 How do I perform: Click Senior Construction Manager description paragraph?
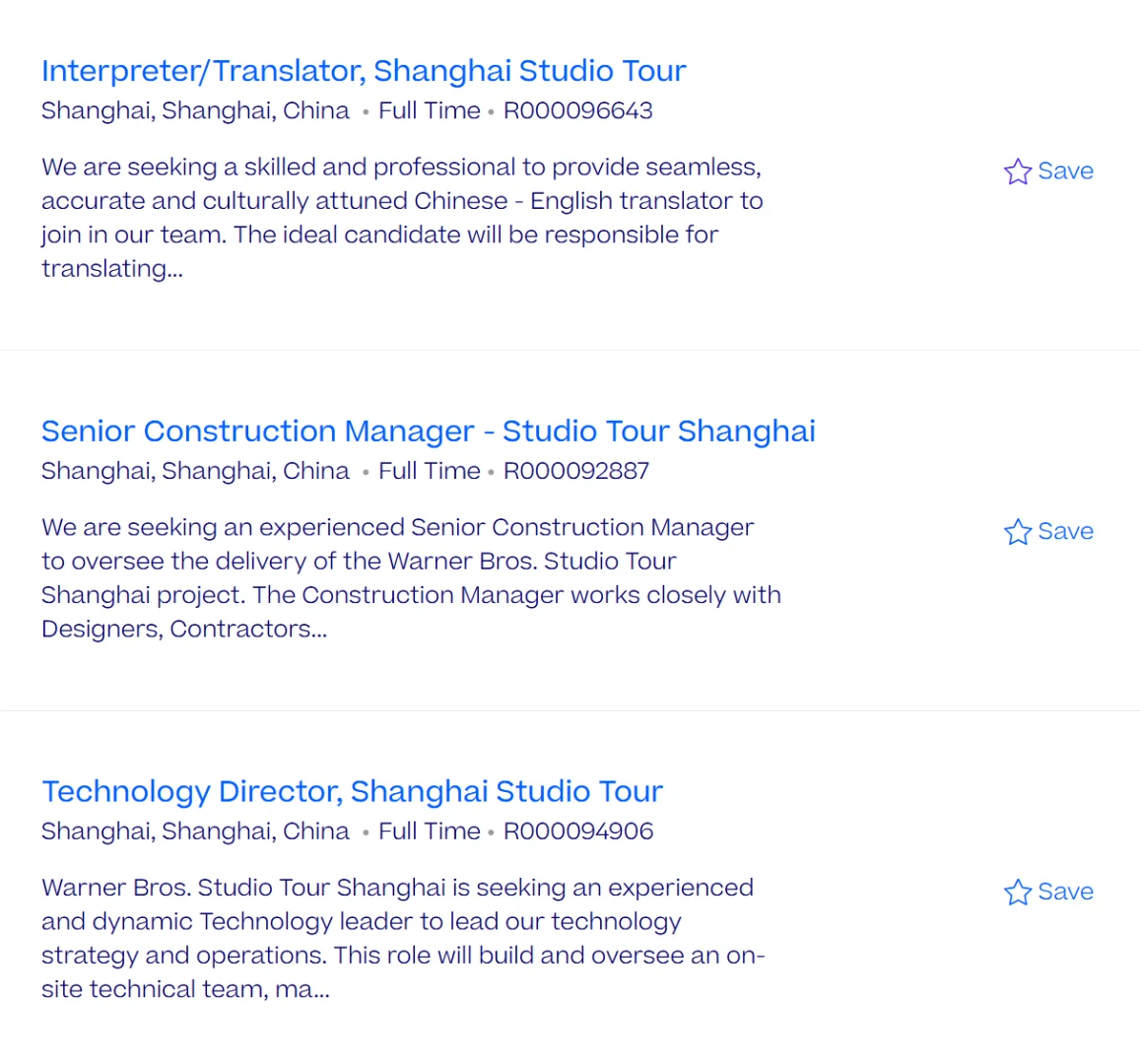[x=410, y=578]
